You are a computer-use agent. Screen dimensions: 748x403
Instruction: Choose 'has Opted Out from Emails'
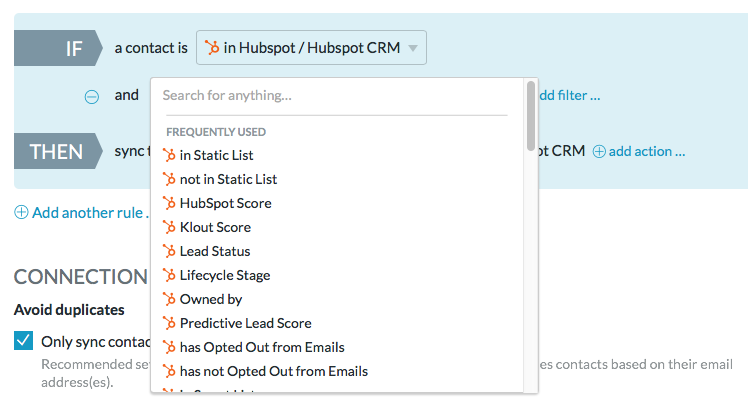[262, 347]
